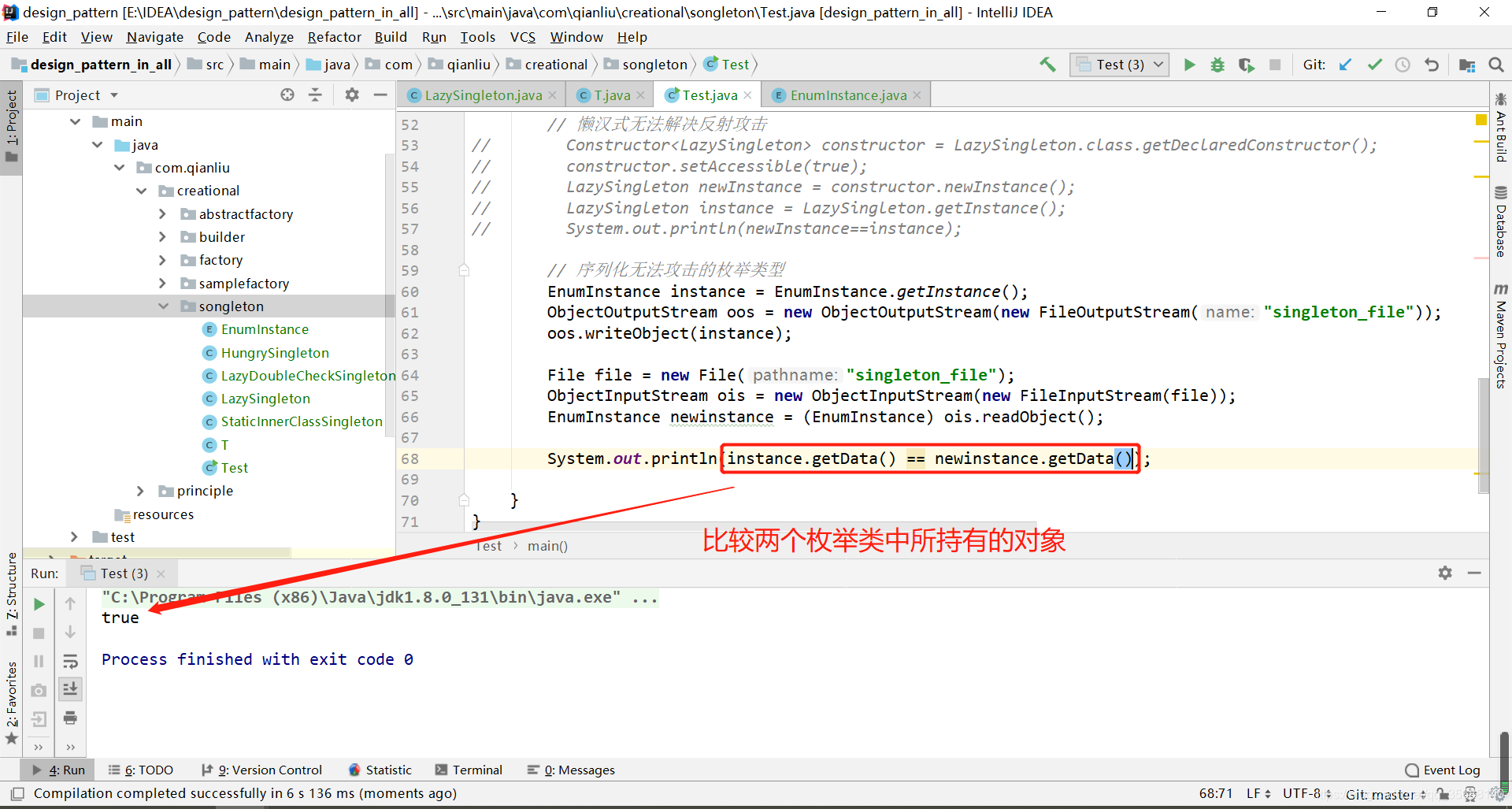The height and width of the screenshot is (809, 1512).
Task: Open Ant Build side panel
Action: 1501,127
